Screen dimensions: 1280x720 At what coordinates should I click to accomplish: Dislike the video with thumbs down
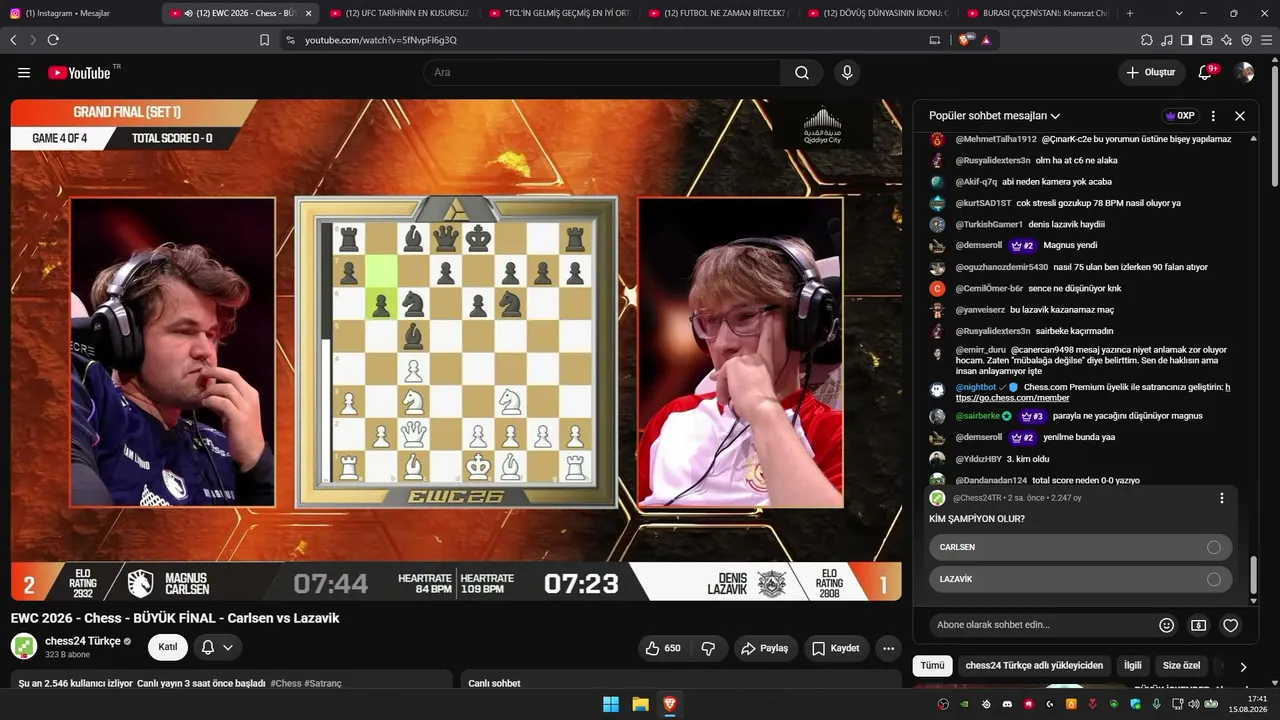tap(708, 648)
